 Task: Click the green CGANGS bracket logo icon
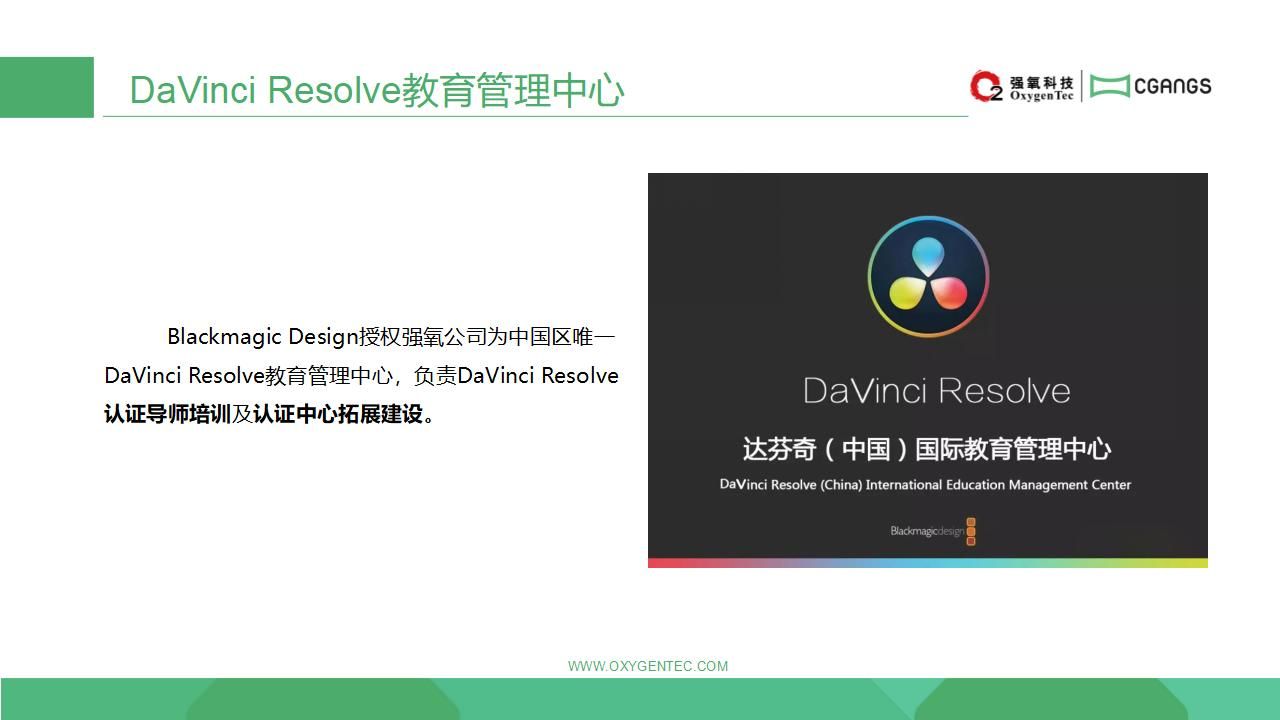point(1109,86)
